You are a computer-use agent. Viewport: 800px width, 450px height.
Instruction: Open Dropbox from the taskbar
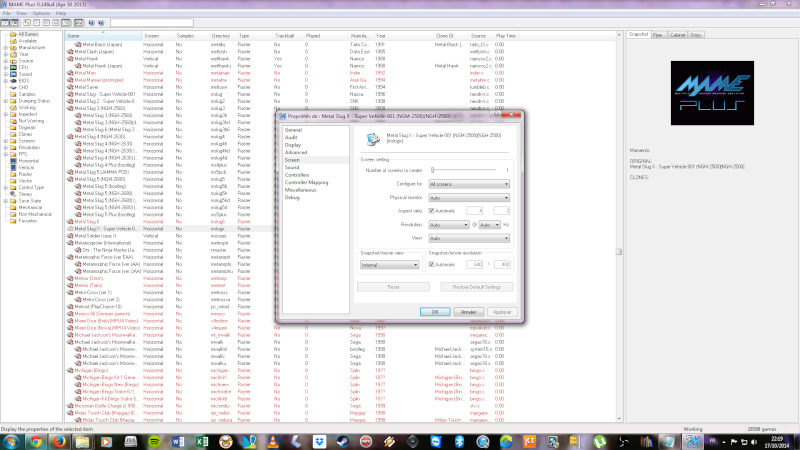click(319, 442)
